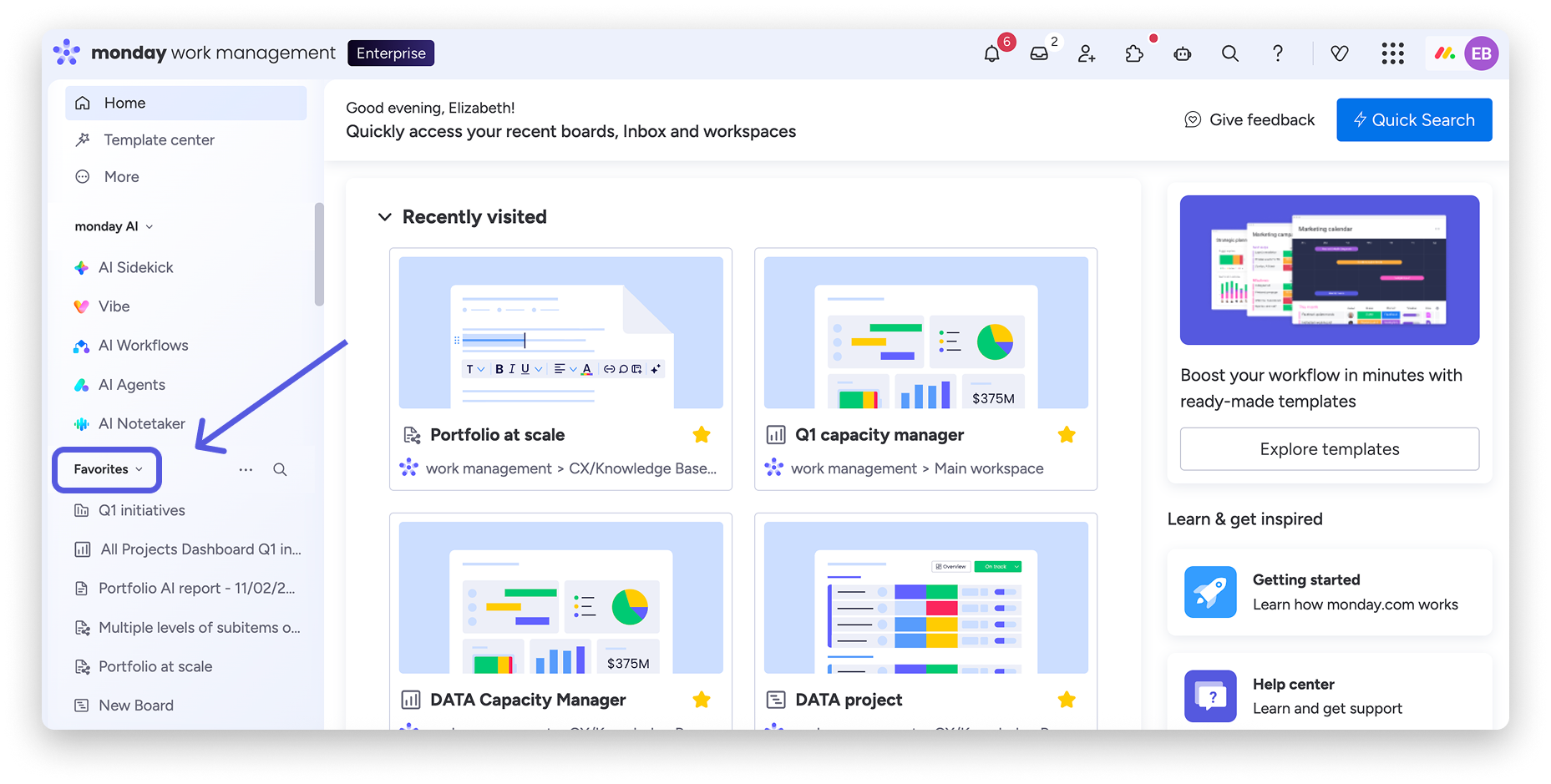Open the apps marketplace puzzle icon
The height and width of the screenshot is (784, 1551).
[x=1134, y=53]
